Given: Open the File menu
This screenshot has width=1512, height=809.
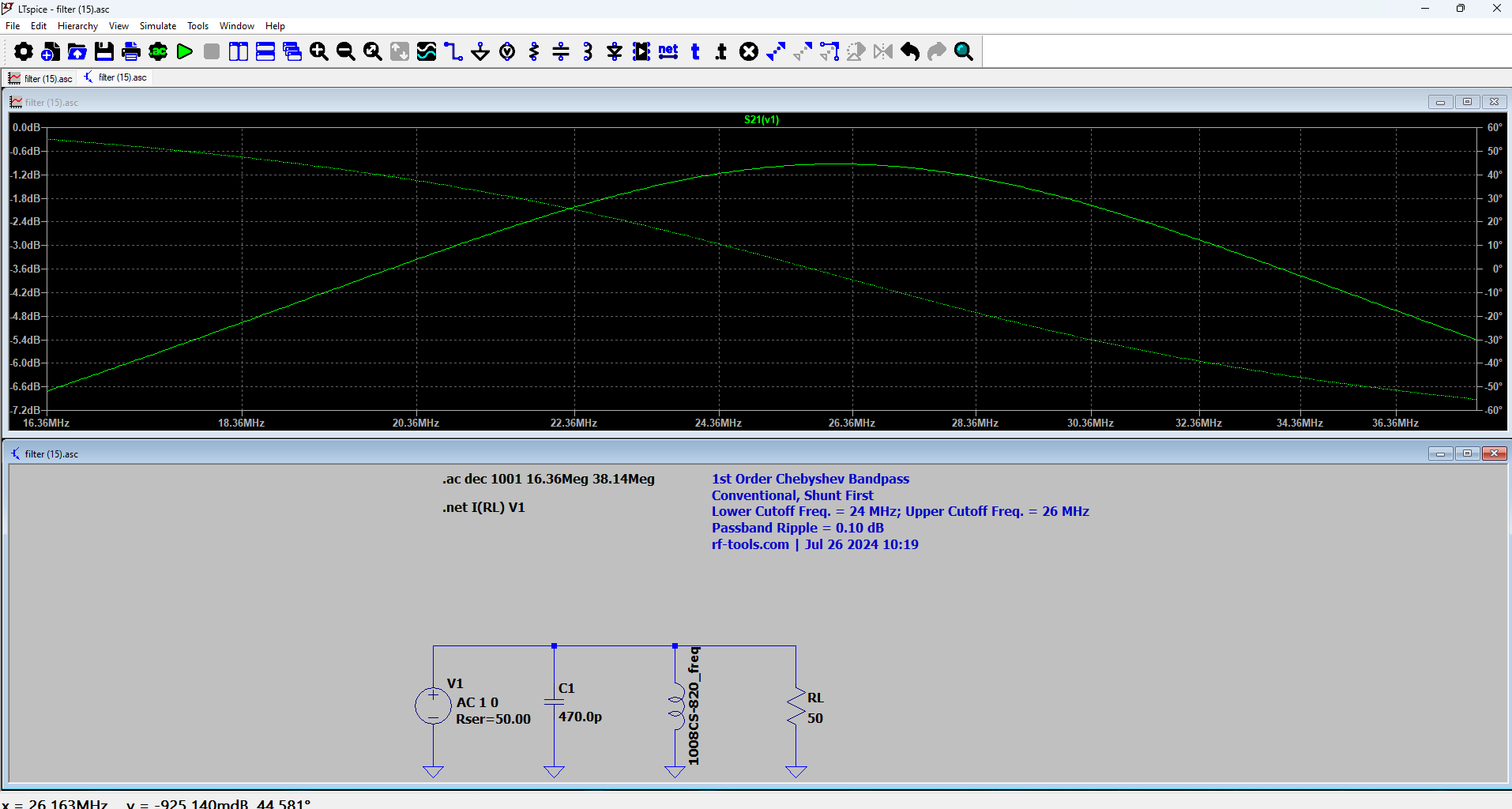Looking at the screenshot, I should point(13,26).
